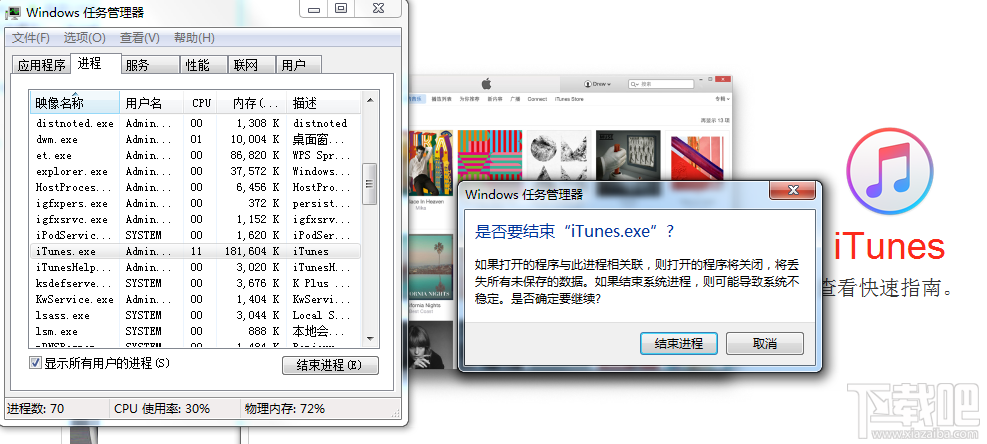Screen dimensions: 987x444
Task: Select the iTunesHelp... process row
Action: [x=195, y=267]
